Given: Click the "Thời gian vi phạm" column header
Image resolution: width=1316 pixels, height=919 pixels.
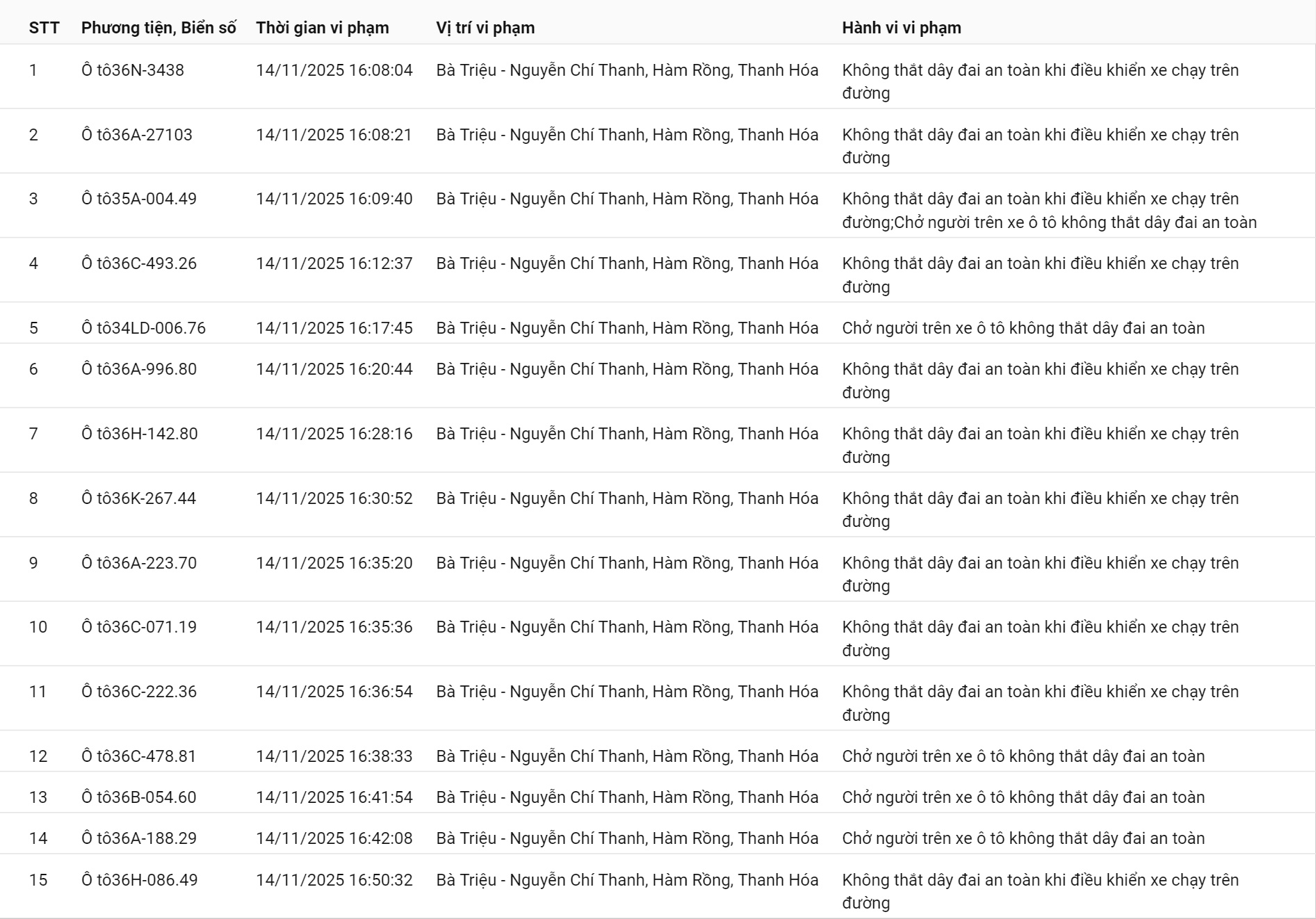Looking at the screenshot, I should (x=323, y=28).
